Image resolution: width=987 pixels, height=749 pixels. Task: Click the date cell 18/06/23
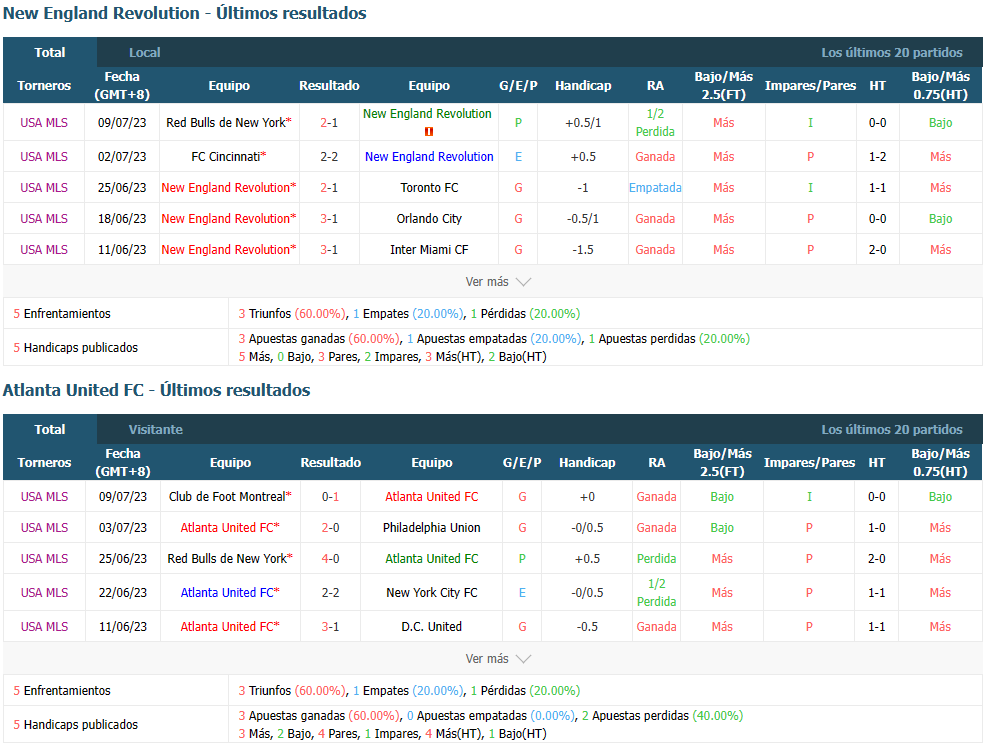(122, 218)
